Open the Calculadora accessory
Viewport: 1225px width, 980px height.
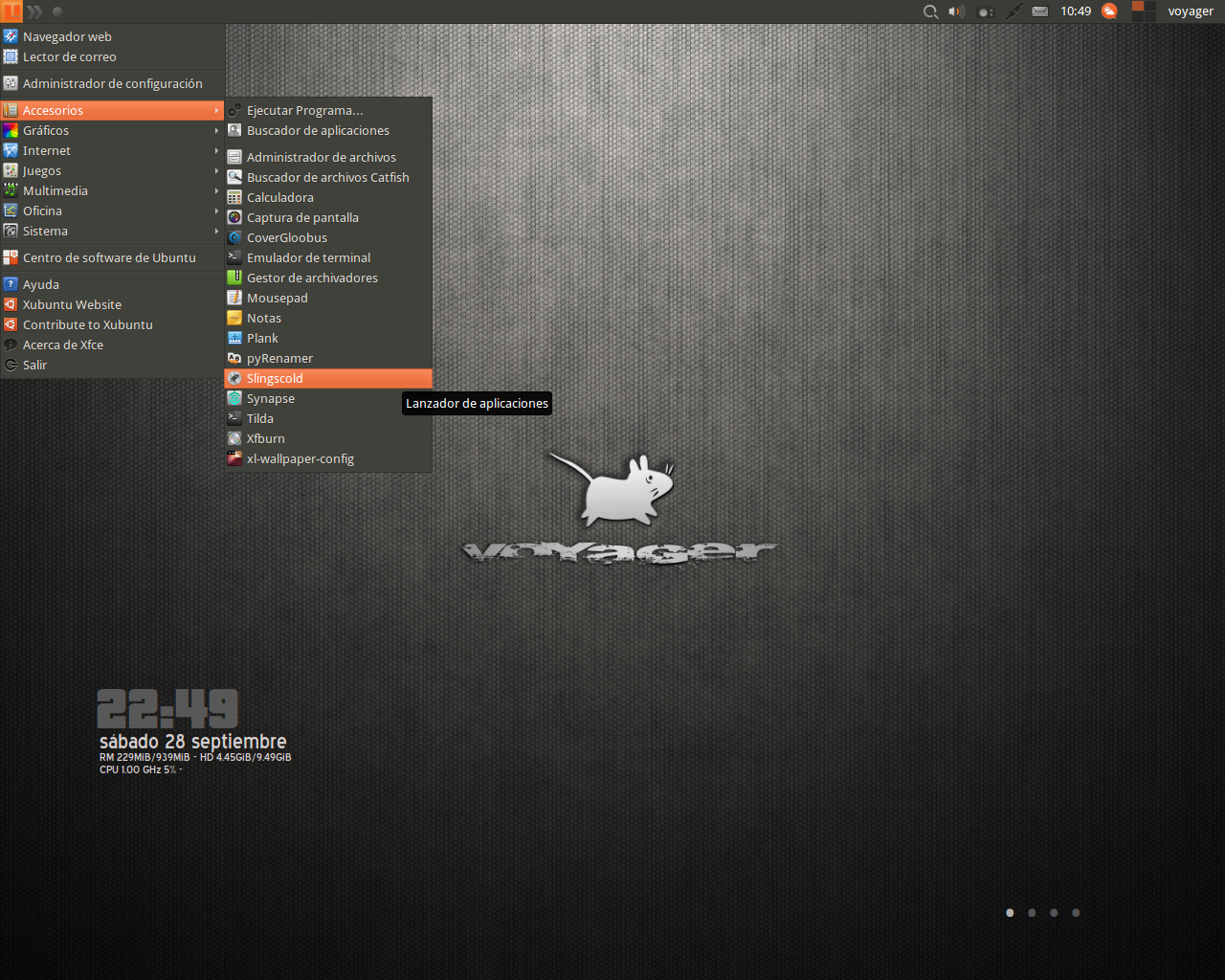pyautogui.click(x=281, y=197)
